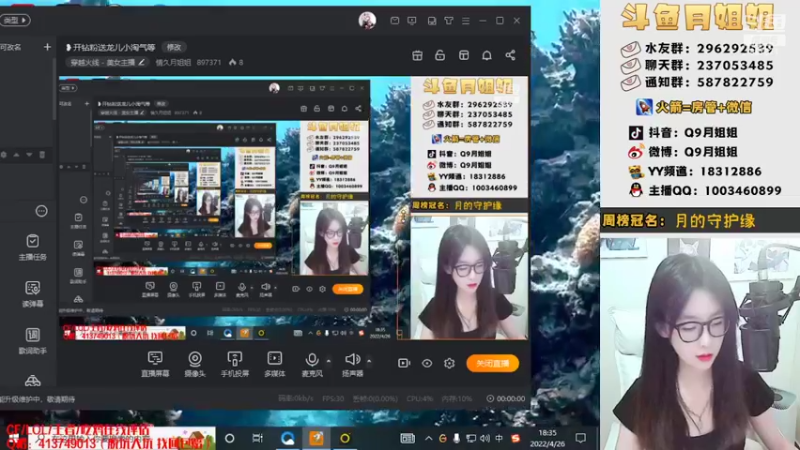Open the layout panel icon in header
Screen dimensions: 800x450
point(464,55)
